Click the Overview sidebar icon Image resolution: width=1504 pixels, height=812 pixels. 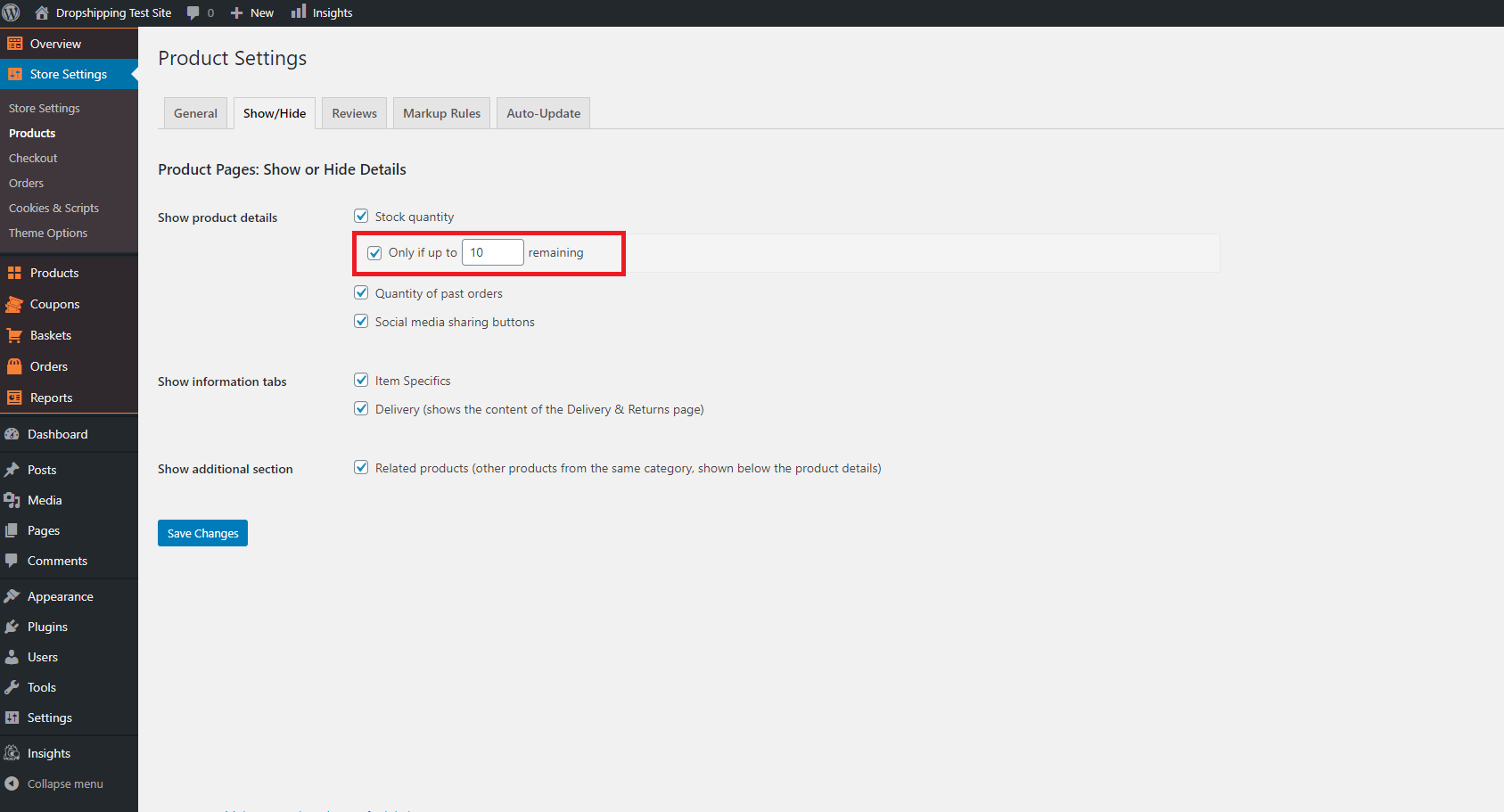coord(15,44)
